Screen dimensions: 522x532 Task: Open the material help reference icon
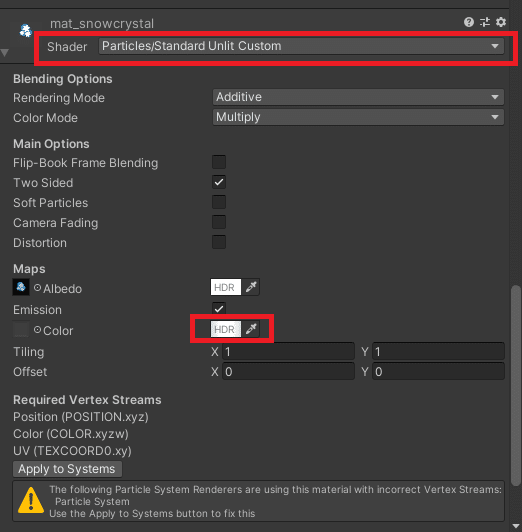[469, 22]
